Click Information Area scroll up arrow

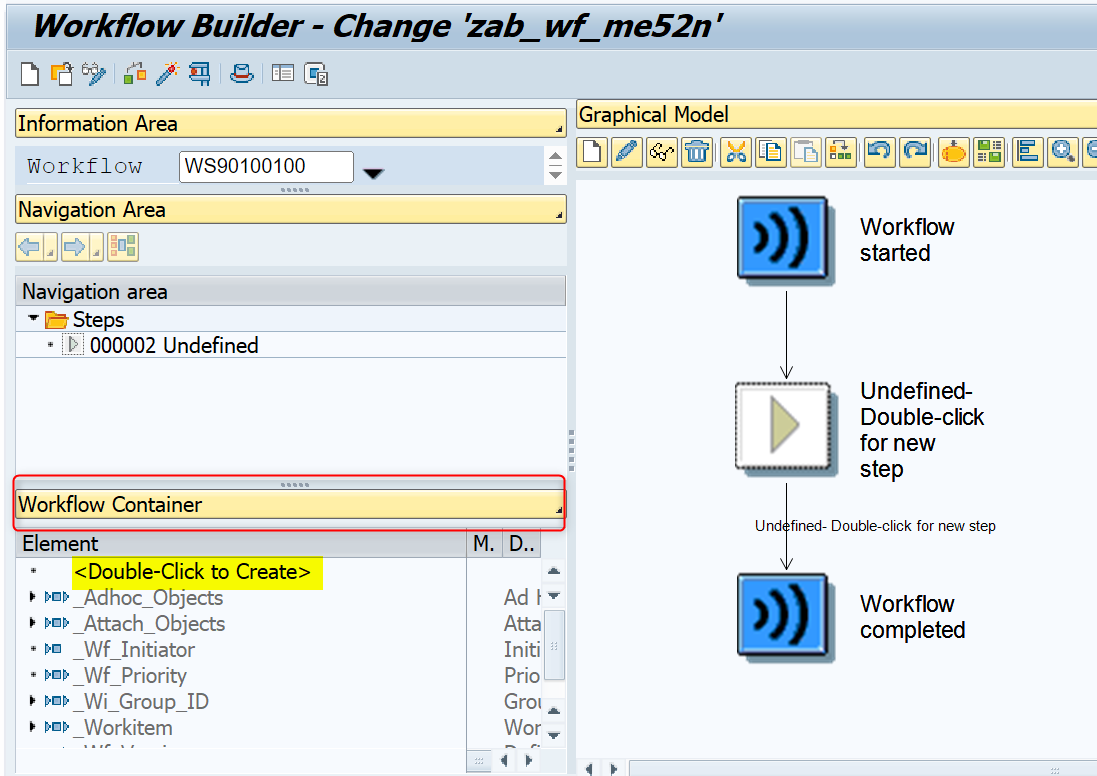pyautogui.click(x=555, y=157)
